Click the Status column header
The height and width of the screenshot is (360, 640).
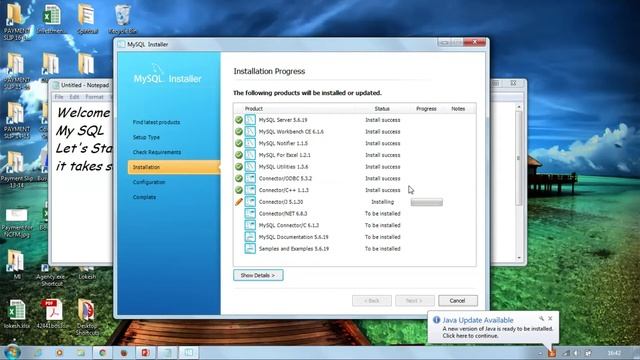(382, 109)
